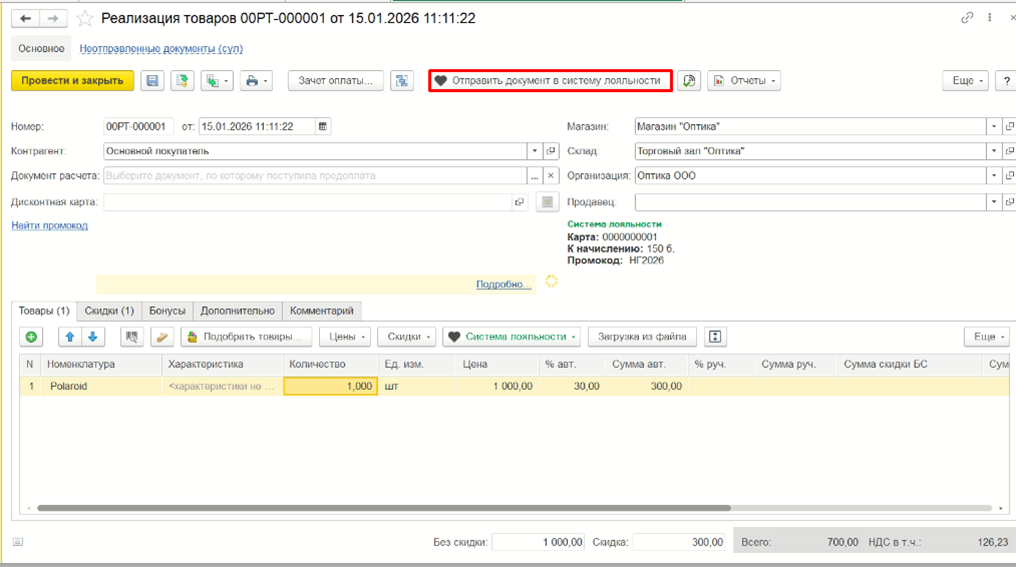Copy link to document icon
Image resolution: width=1016 pixels, height=567 pixels.
[x=967, y=18]
